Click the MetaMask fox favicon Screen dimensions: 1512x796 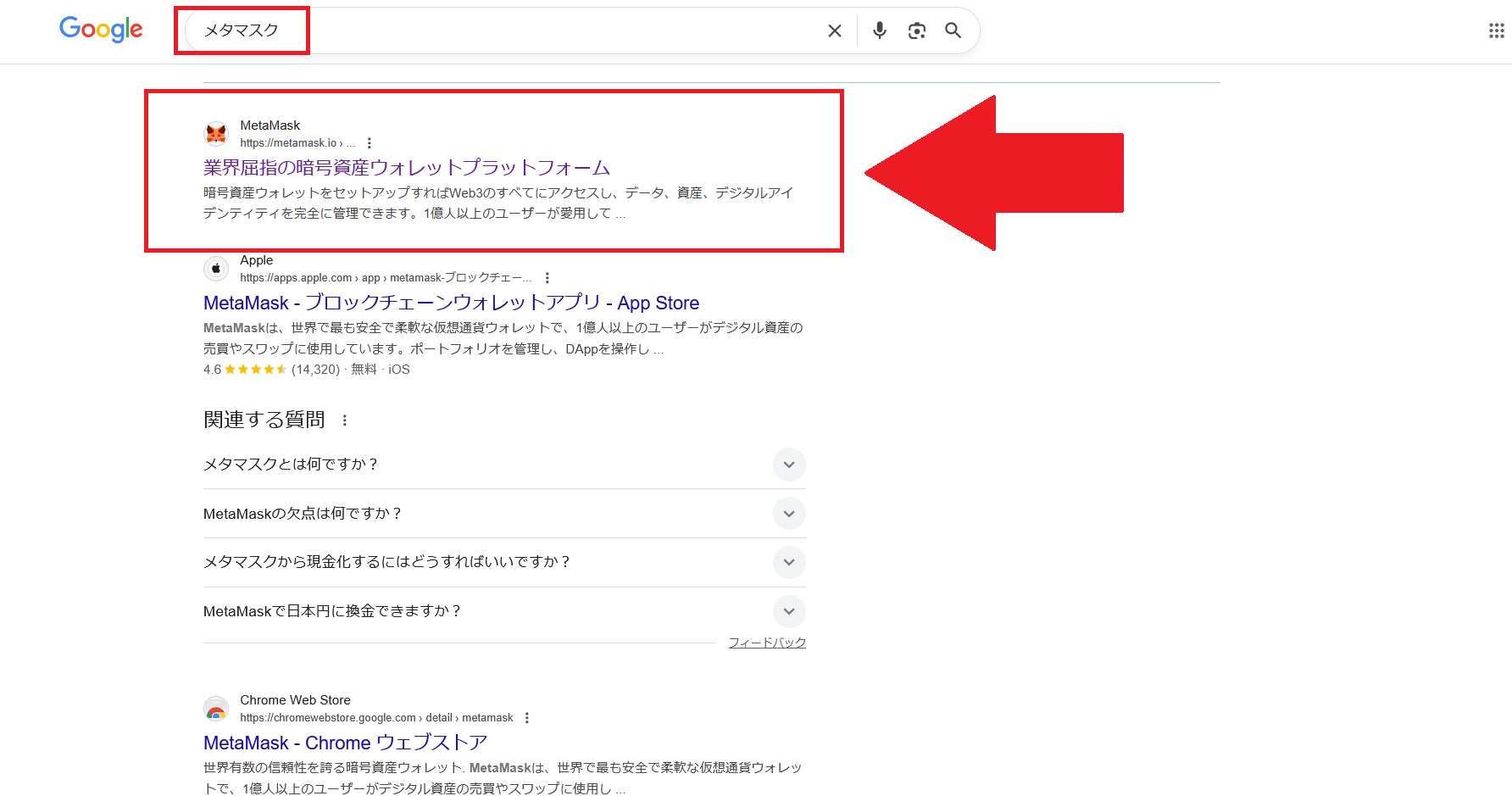pos(216,133)
